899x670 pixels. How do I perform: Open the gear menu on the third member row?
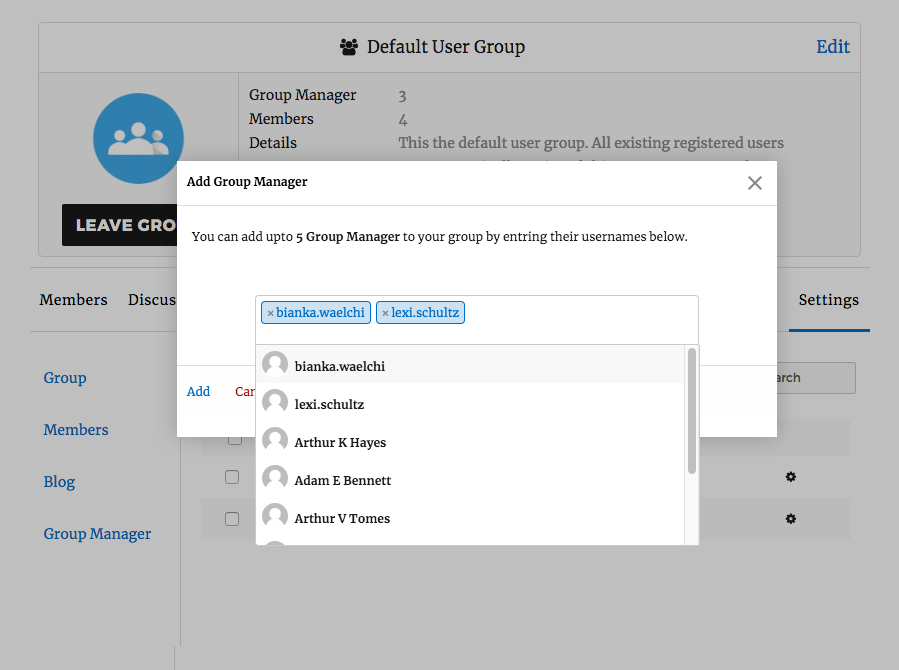790,518
